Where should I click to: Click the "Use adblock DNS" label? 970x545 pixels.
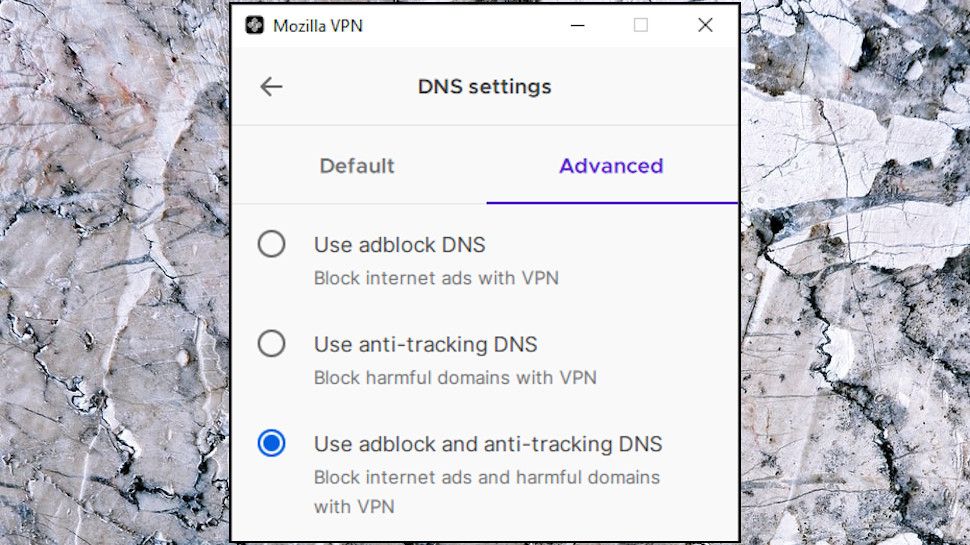[399, 244]
